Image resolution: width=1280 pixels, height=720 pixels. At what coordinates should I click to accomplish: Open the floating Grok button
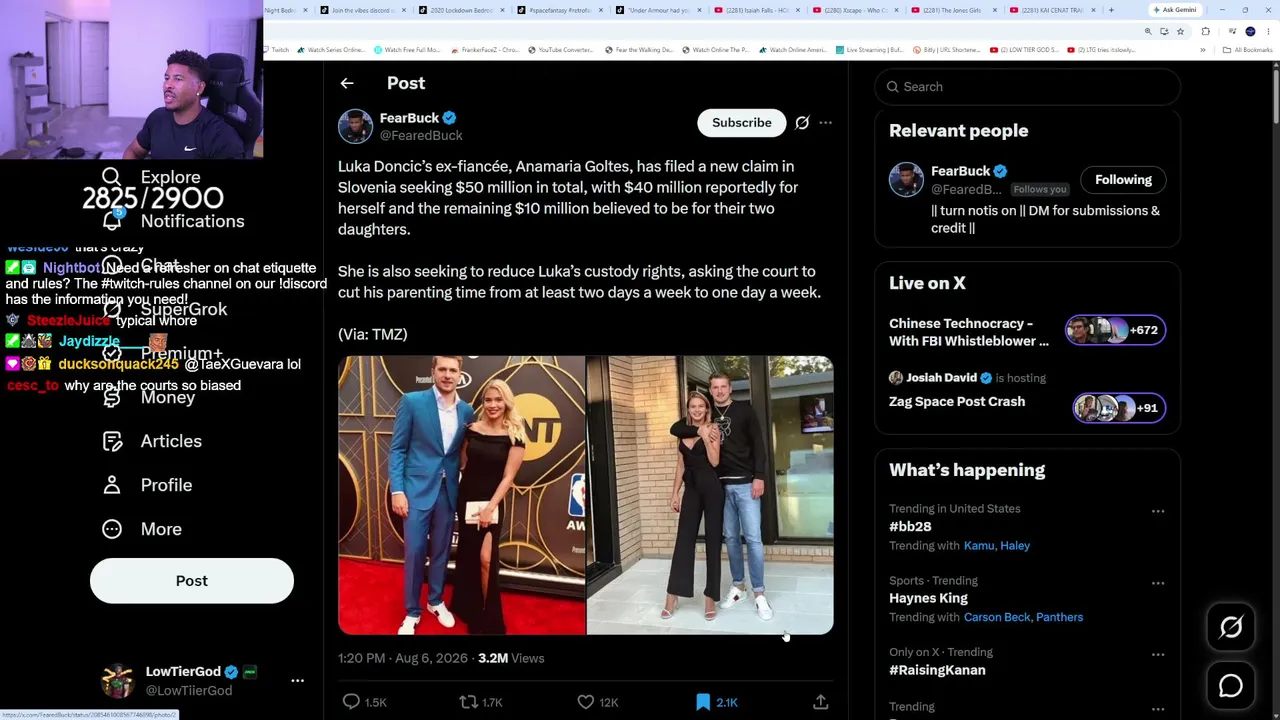(x=1231, y=627)
